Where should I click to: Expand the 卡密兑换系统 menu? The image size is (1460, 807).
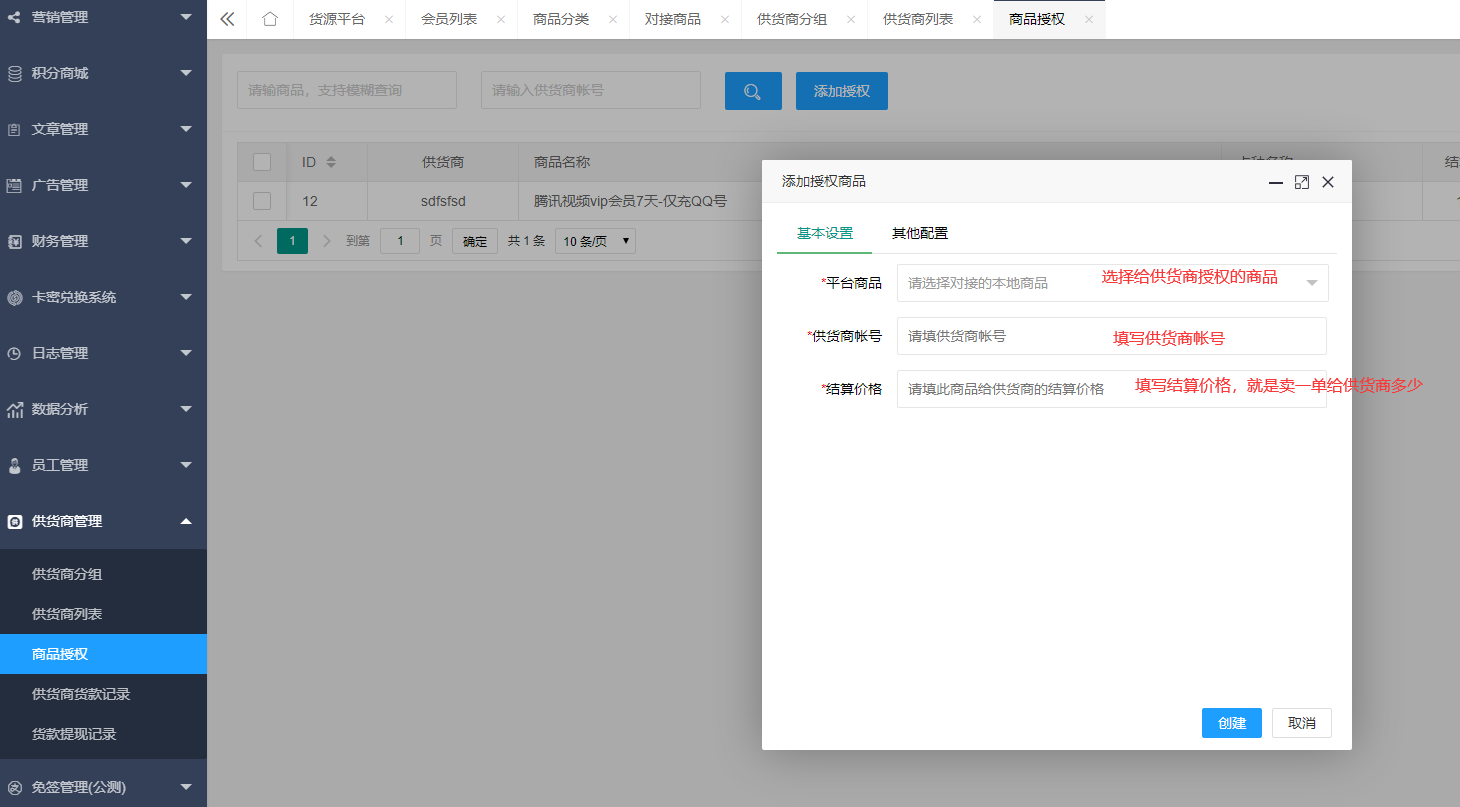point(186,297)
